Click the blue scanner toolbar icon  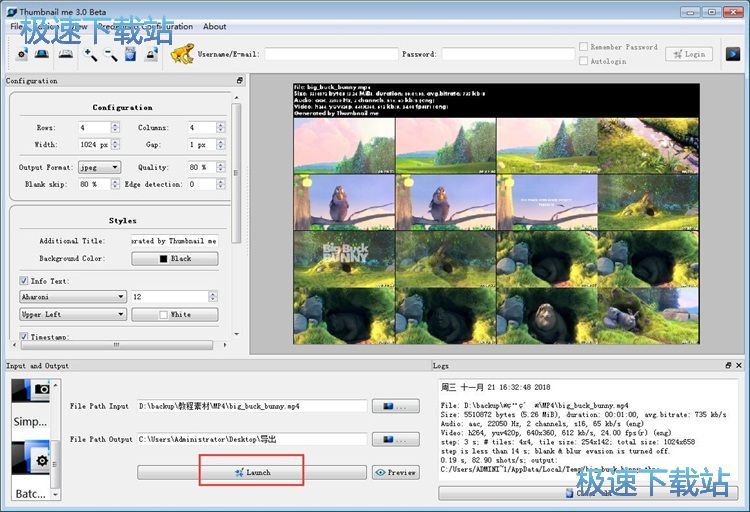click(x=42, y=54)
